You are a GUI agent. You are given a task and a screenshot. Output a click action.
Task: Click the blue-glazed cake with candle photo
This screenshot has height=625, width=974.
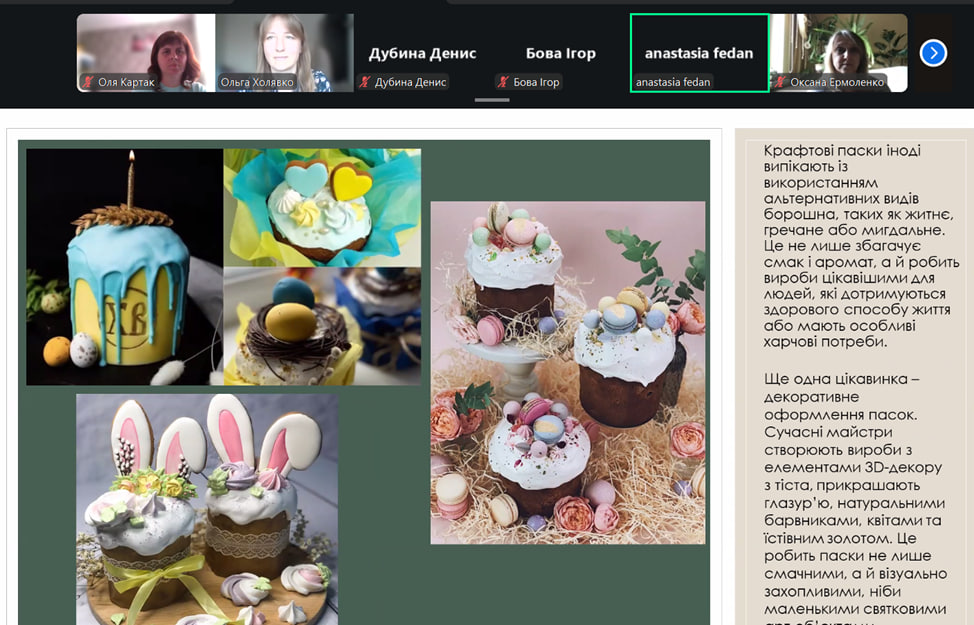pos(124,267)
